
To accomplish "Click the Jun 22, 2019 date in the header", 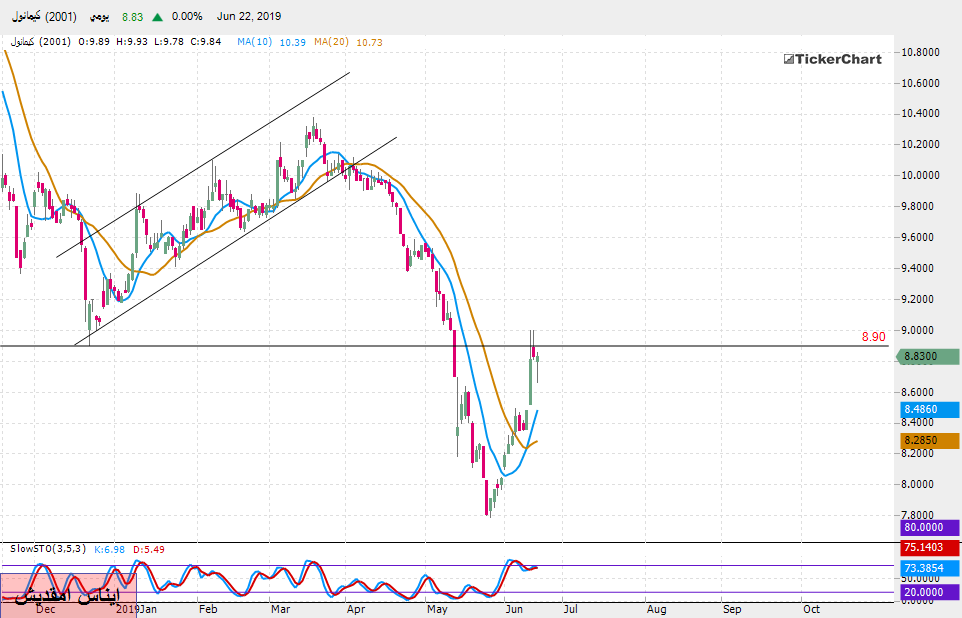I will click(x=249, y=17).
